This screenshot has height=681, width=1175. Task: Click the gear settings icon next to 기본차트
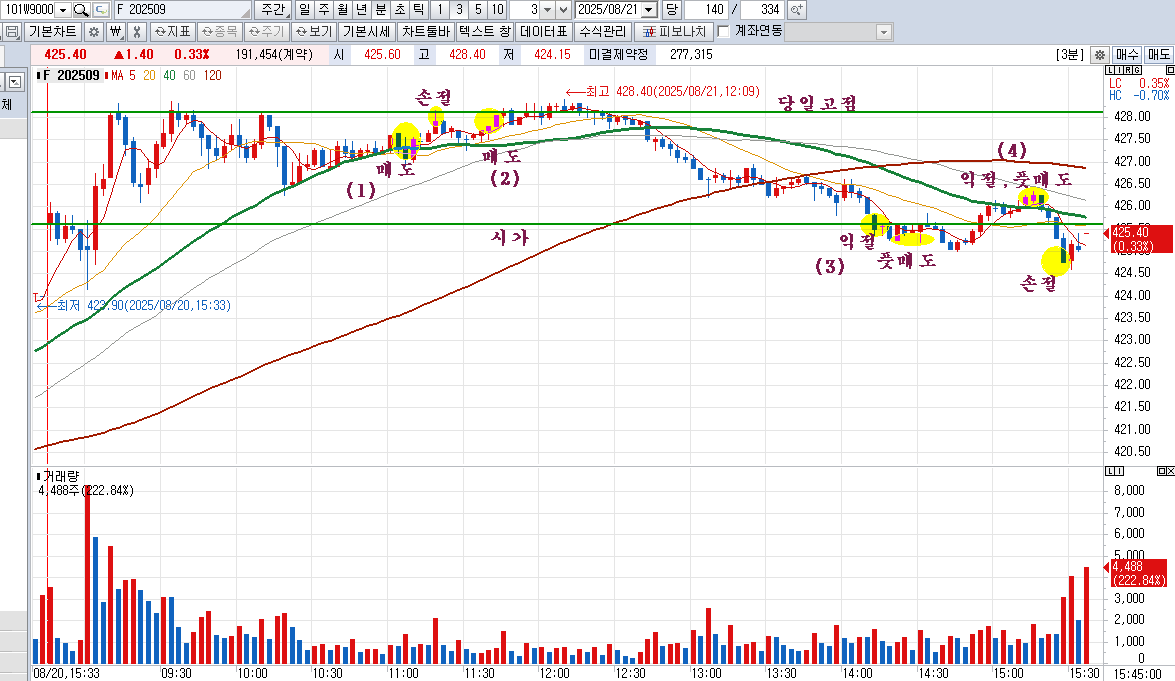[x=94, y=31]
